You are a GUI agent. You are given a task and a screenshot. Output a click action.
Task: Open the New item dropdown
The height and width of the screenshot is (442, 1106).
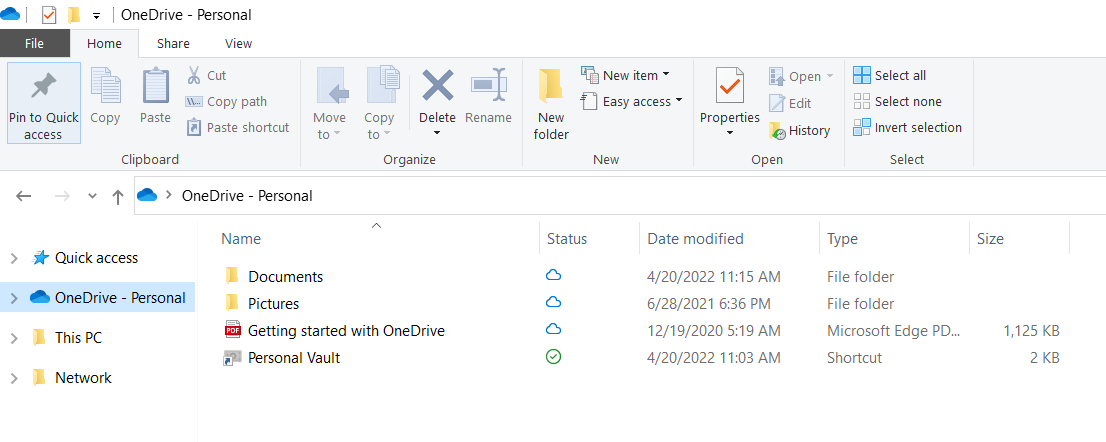[626, 75]
